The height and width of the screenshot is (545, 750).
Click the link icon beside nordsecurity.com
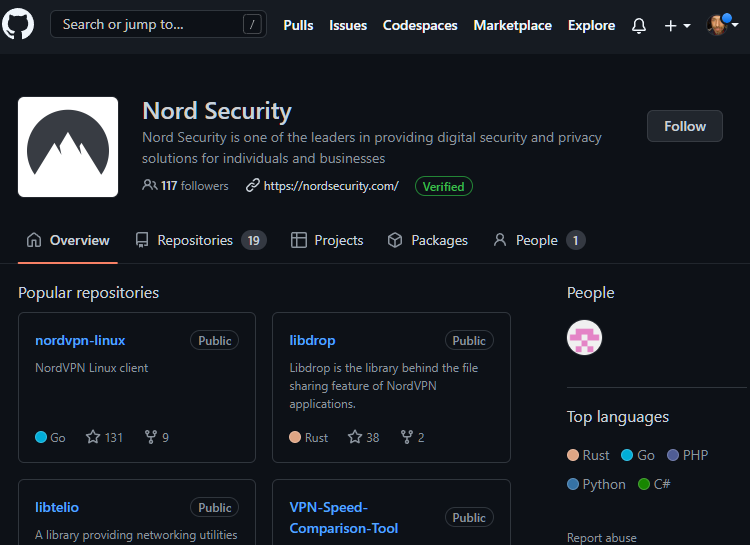pyautogui.click(x=253, y=185)
